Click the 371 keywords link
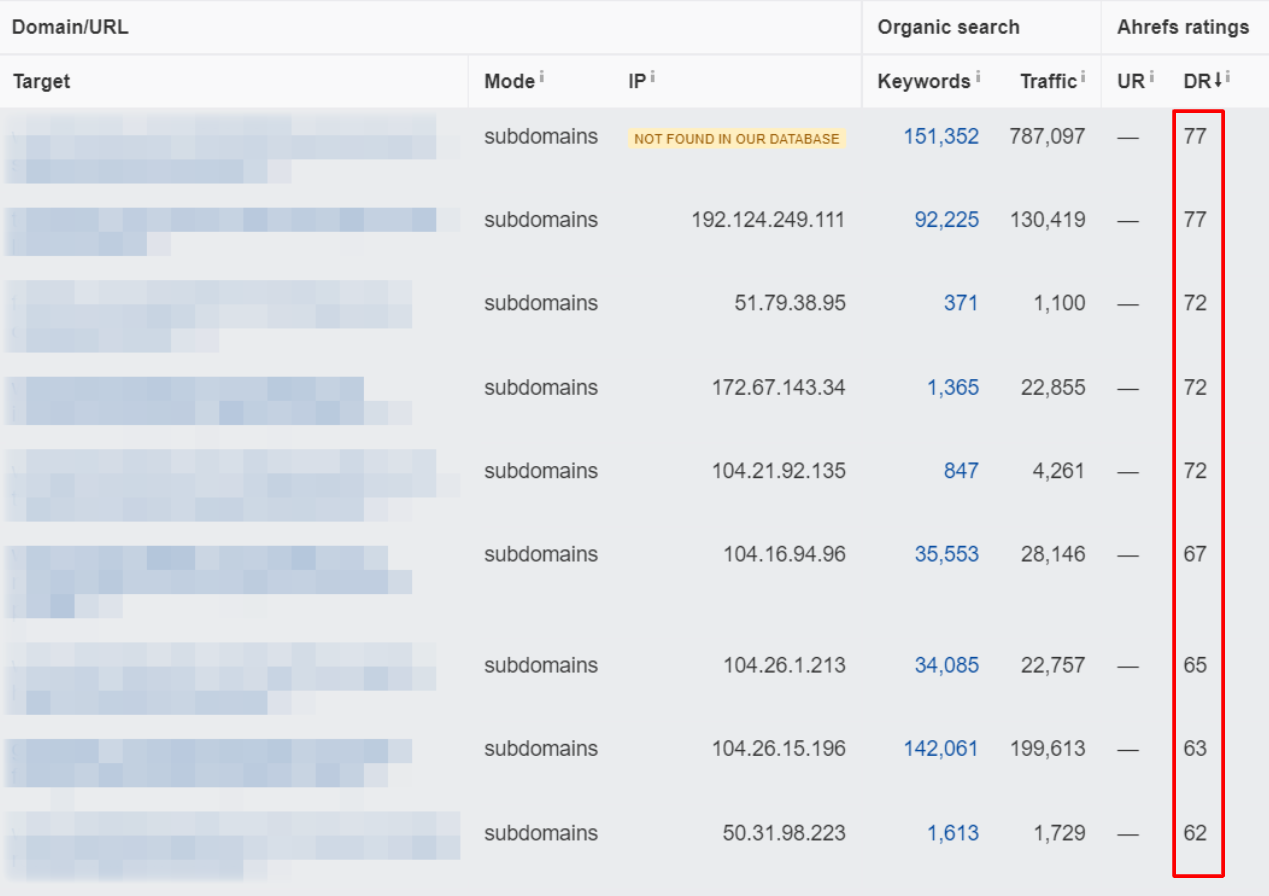Image resolution: width=1269 pixels, height=896 pixels. [960, 303]
